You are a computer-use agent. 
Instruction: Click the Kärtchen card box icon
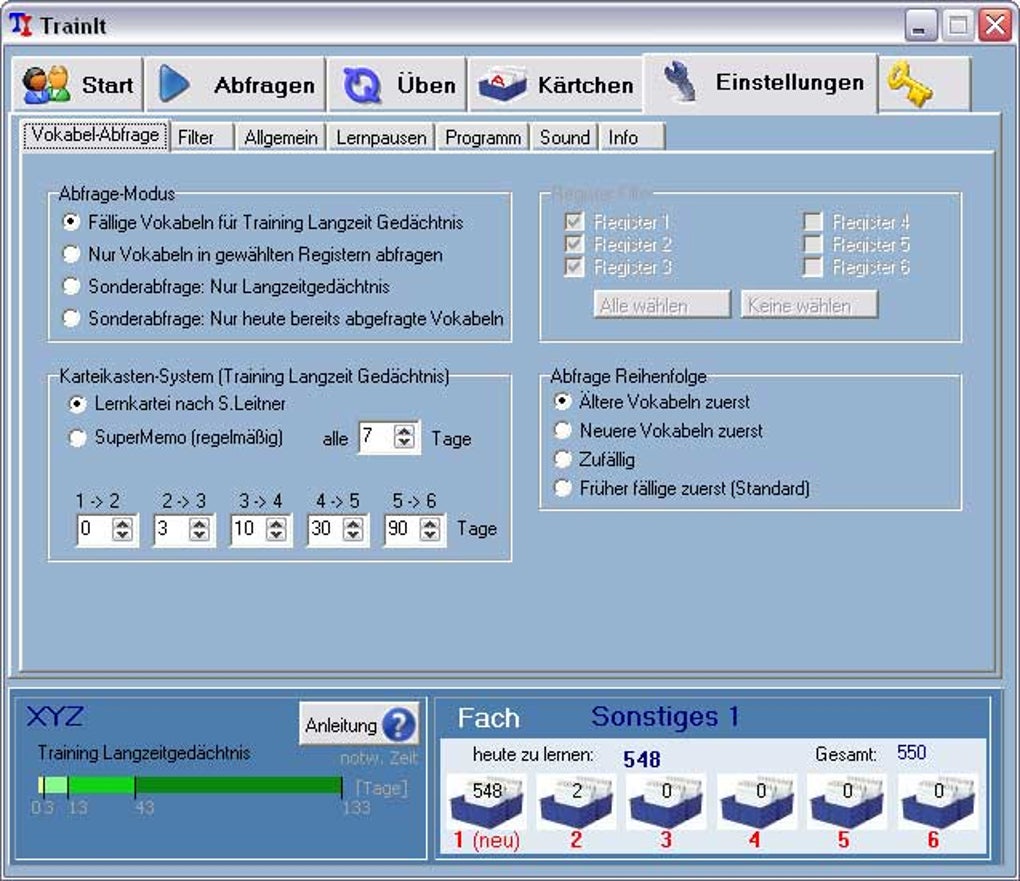[502, 85]
